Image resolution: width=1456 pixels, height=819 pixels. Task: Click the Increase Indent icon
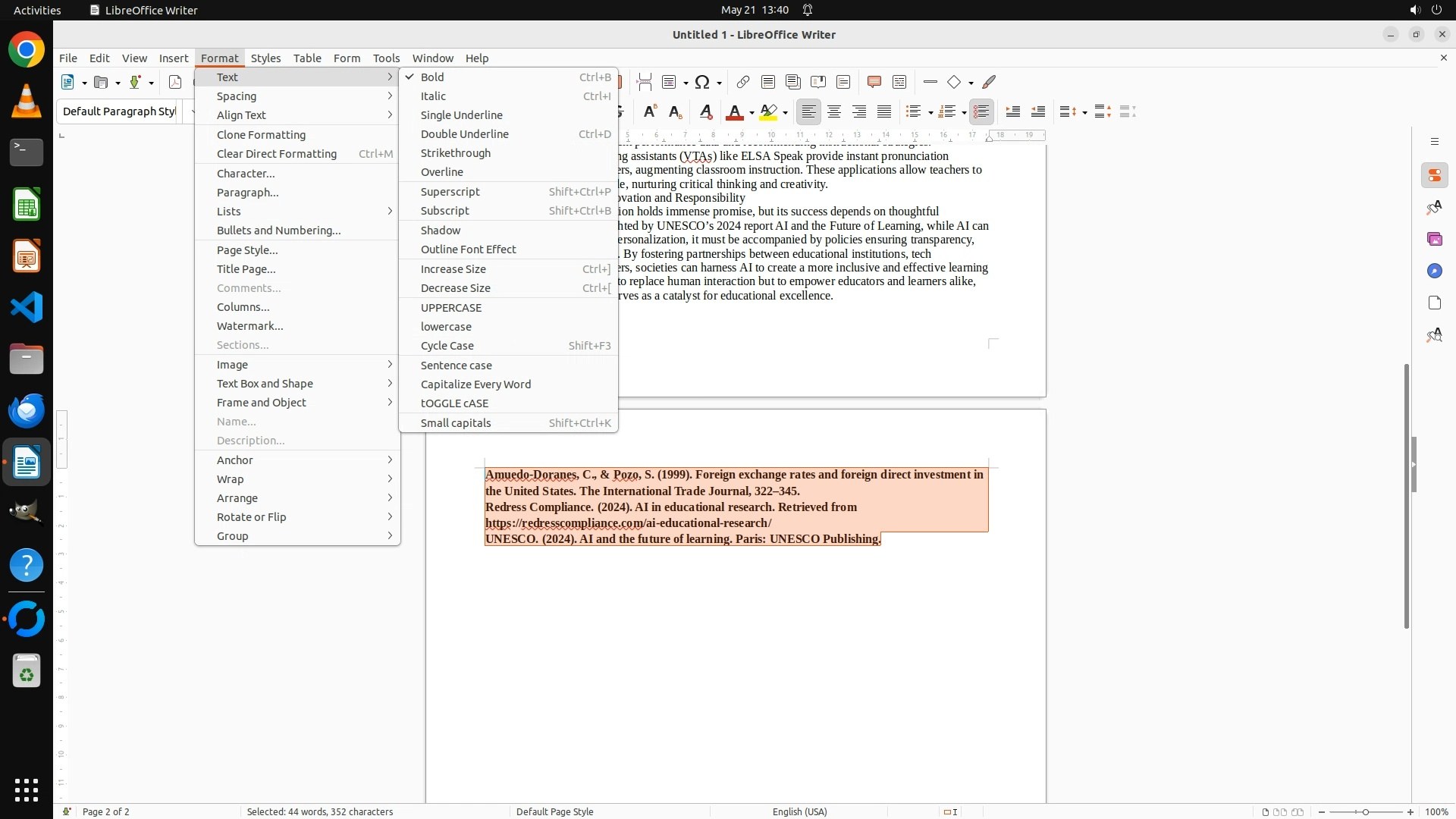pos(1012,112)
